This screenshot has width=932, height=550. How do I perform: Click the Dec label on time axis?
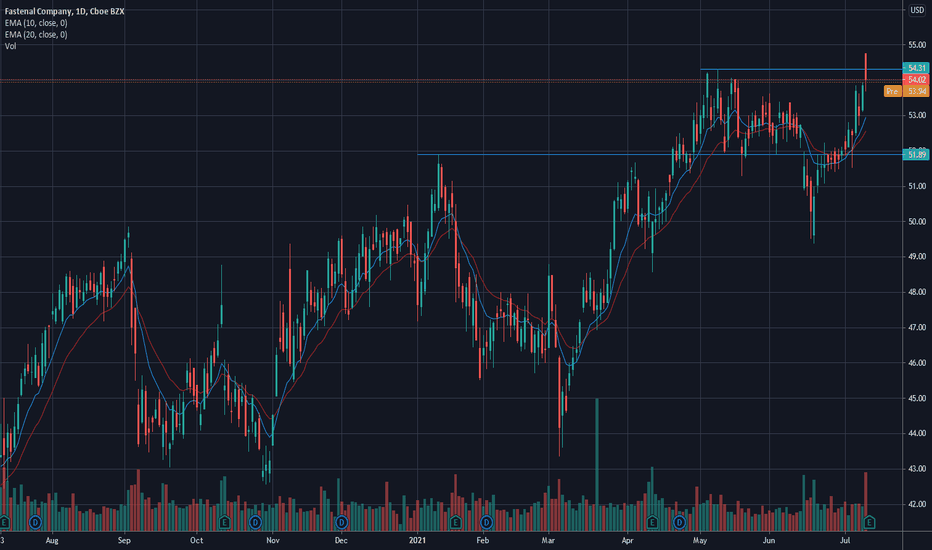pos(341,540)
